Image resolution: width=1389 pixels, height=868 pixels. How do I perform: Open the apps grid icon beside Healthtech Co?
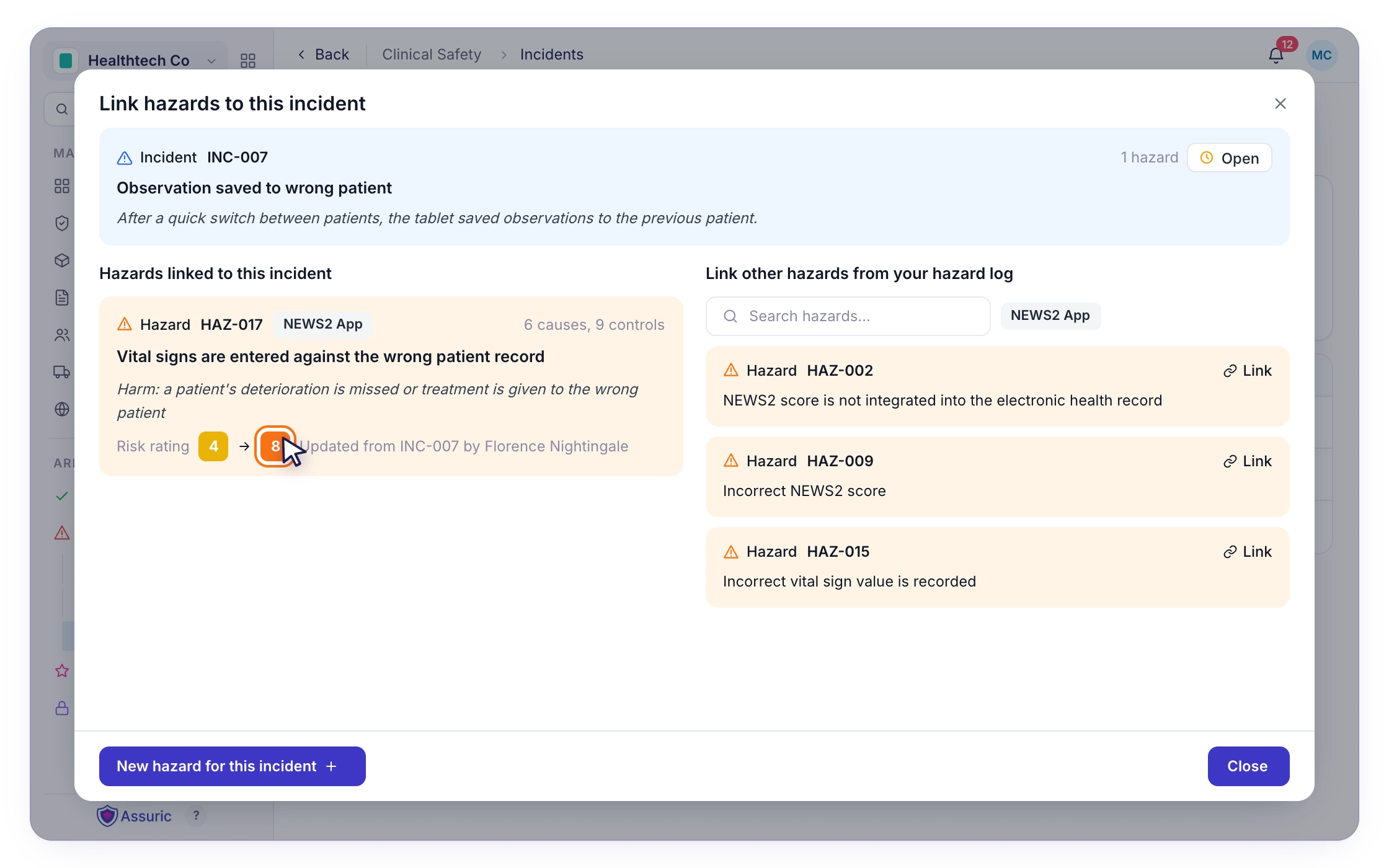[x=248, y=60]
